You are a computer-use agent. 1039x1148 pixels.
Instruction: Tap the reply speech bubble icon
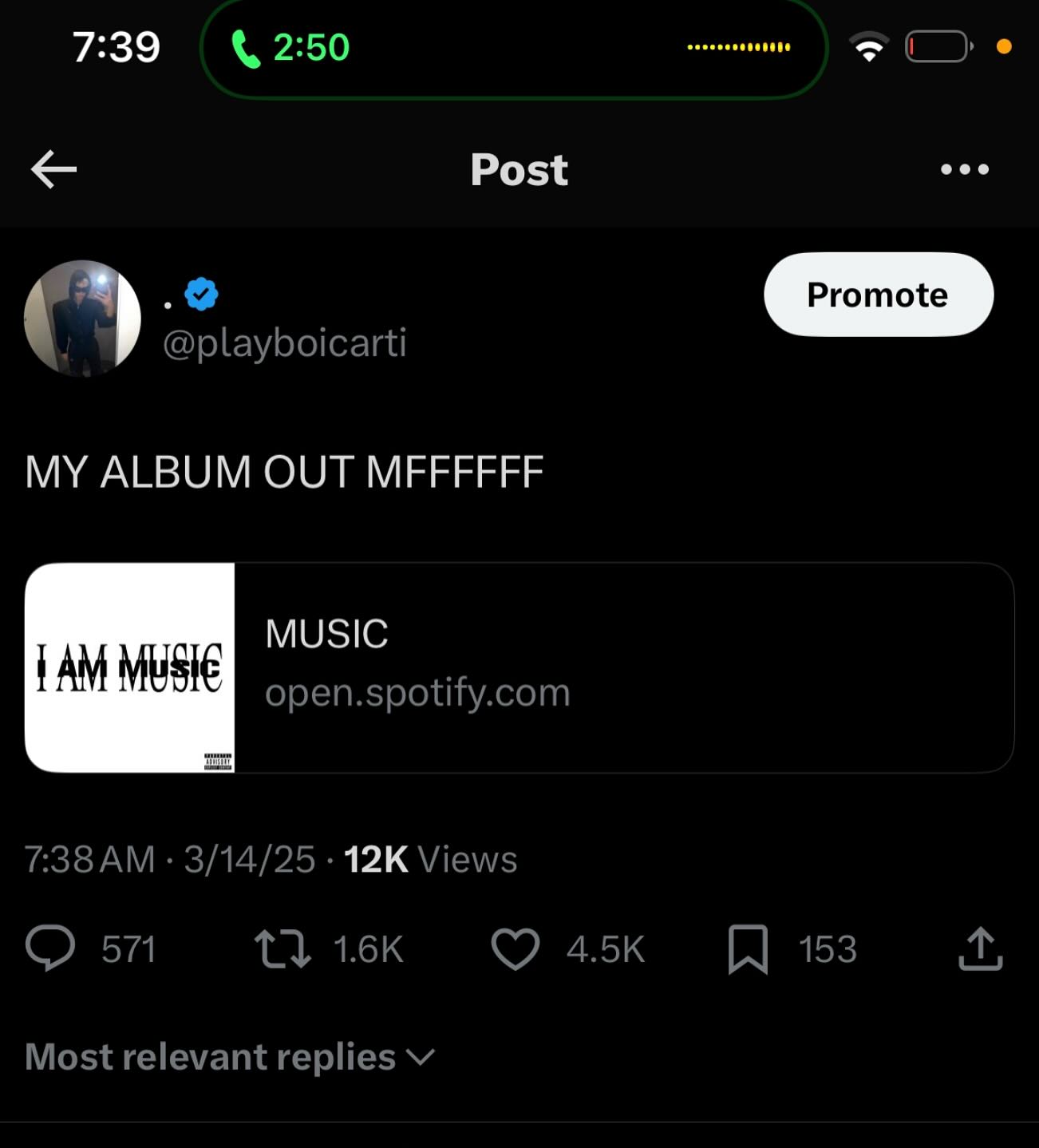[49, 949]
